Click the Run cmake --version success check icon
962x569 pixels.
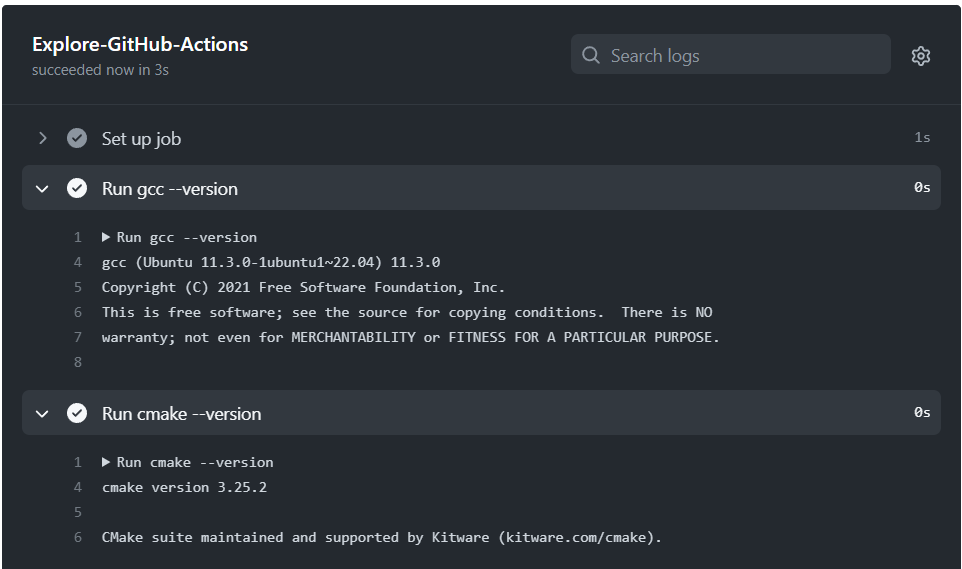click(x=77, y=413)
